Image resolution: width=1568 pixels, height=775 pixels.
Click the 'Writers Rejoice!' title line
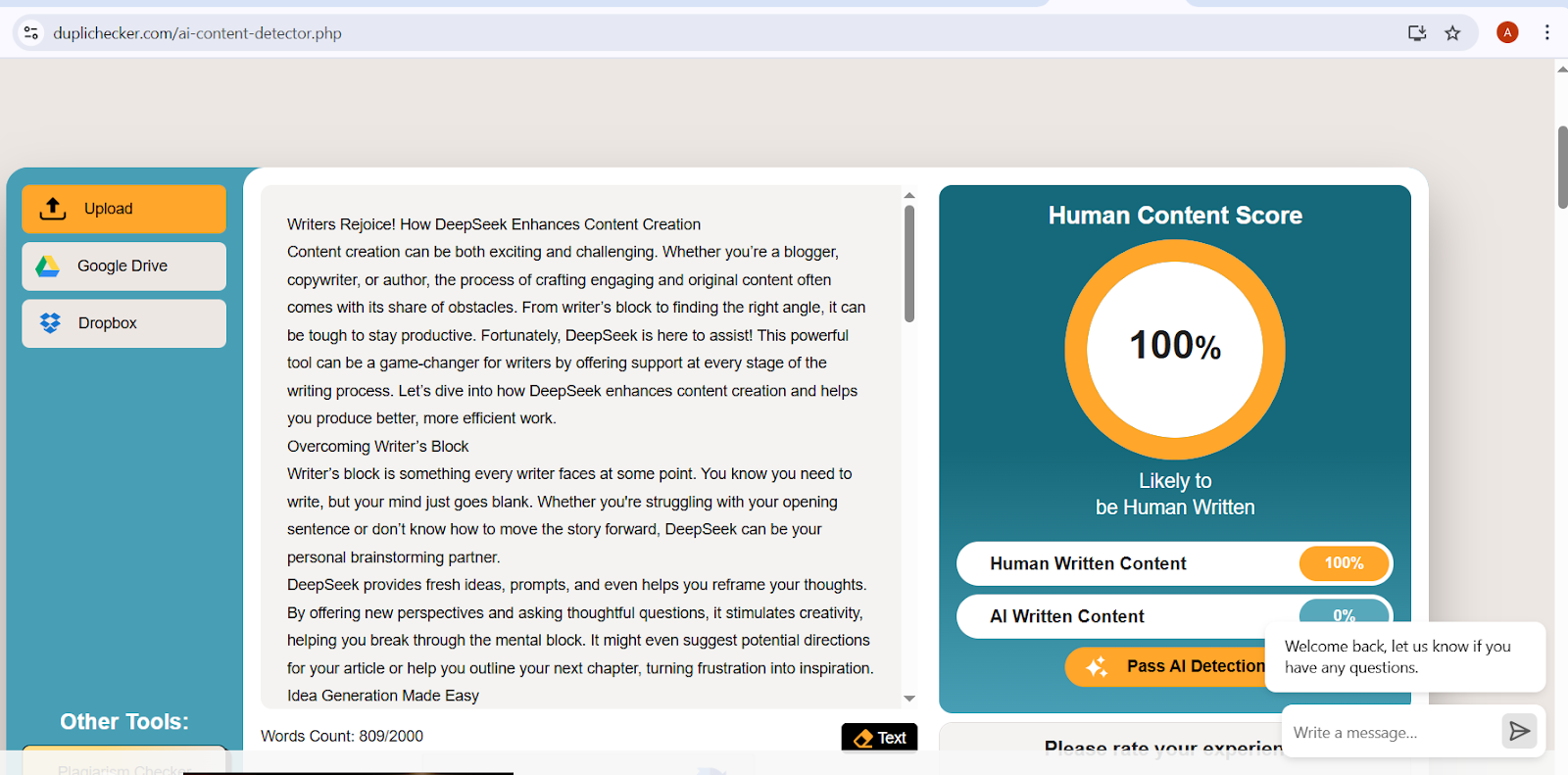point(494,224)
